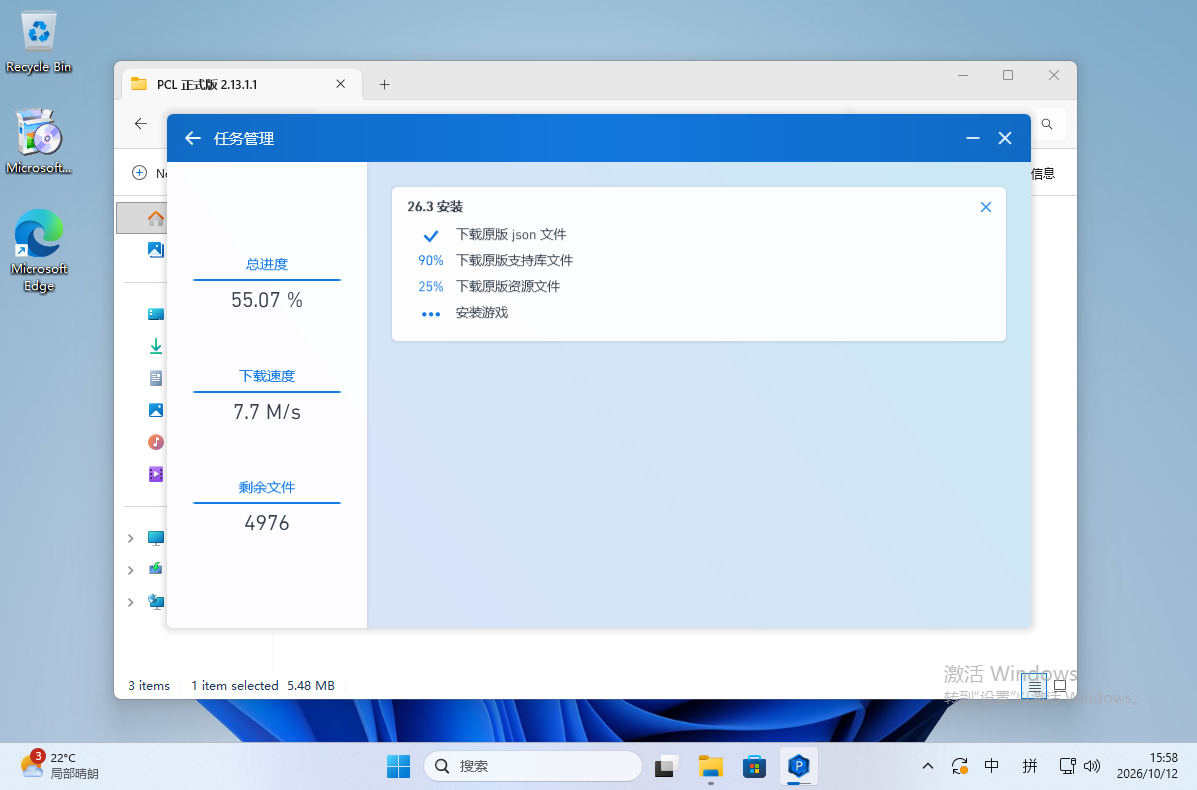Image resolution: width=1197 pixels, height=790 pixels.
Task: Open the Downloads arrow icon in the Explorer sidebar
Action: [x=156, y=346]
